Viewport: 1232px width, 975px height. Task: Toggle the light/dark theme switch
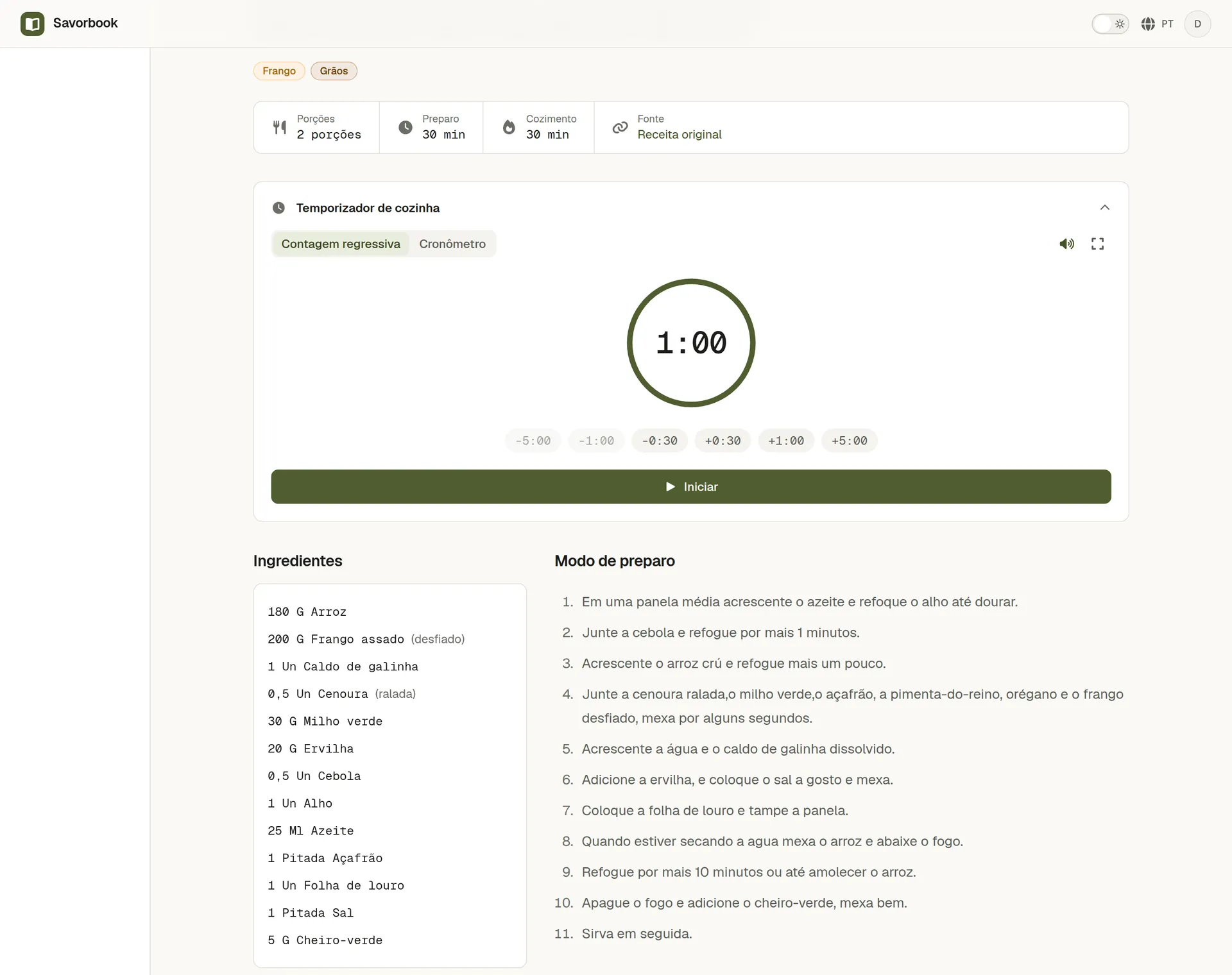point(1110,24)
